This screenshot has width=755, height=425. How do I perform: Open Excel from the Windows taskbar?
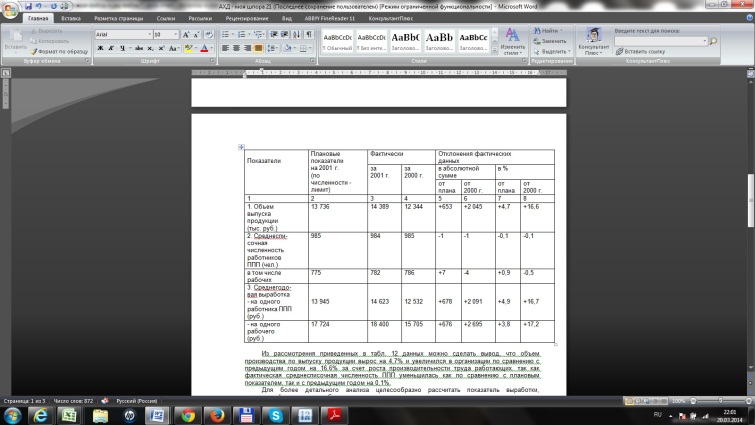pyautogui.click(x=69, y=415)
